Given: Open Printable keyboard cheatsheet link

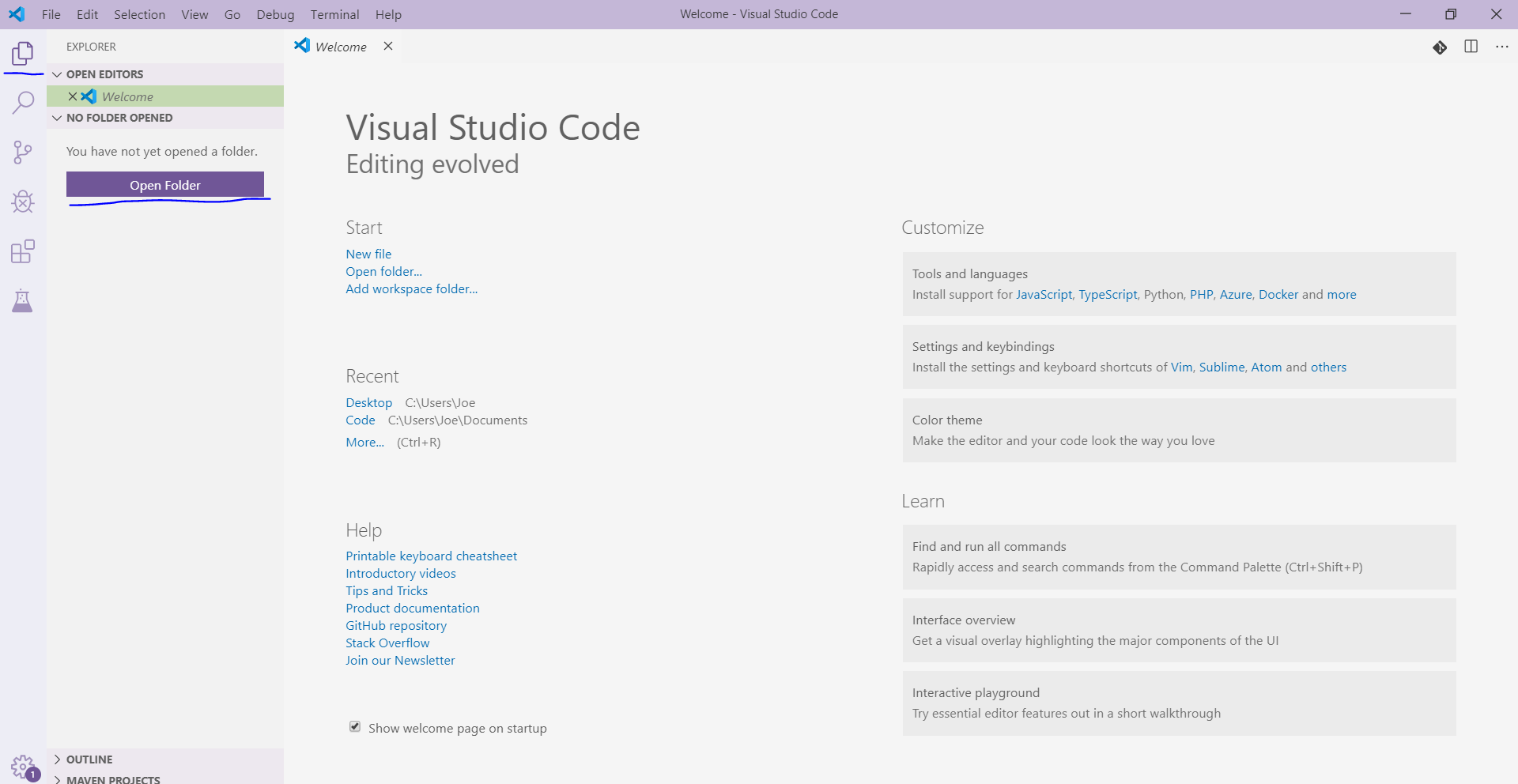Looking at the screenshot, I should click(x=432, y=556).
